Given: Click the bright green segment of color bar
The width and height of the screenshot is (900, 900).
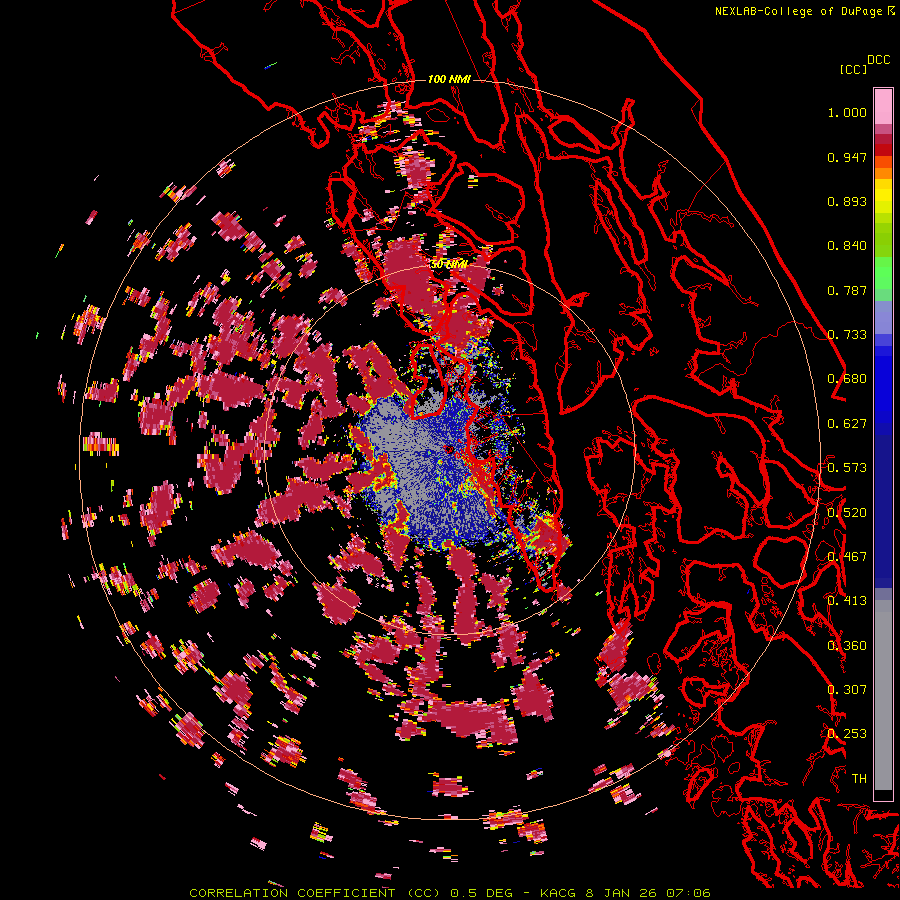Looking at the screenshot, I should (x=883, y=271).
